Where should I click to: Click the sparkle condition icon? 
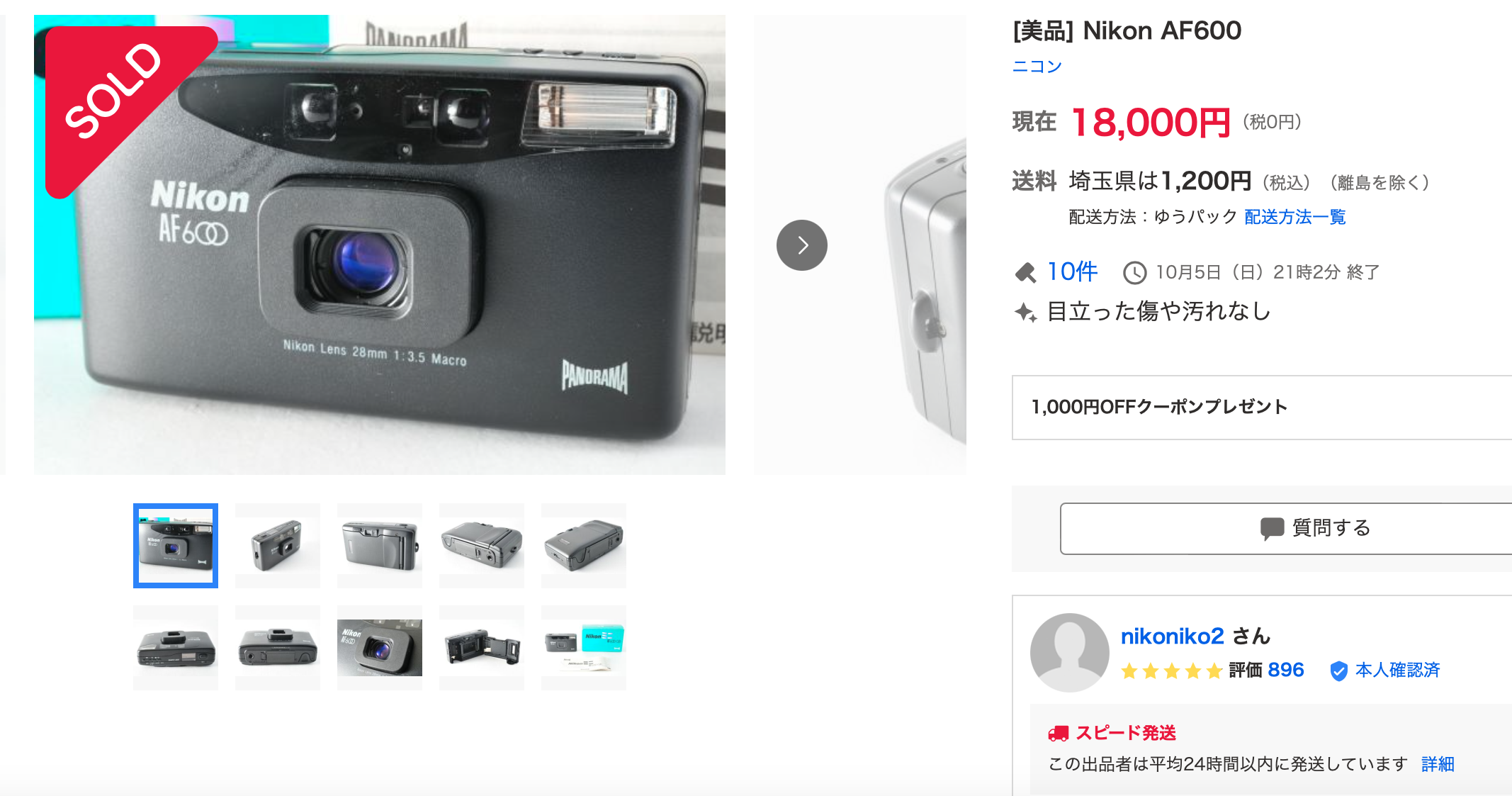tap(1025, 312)
